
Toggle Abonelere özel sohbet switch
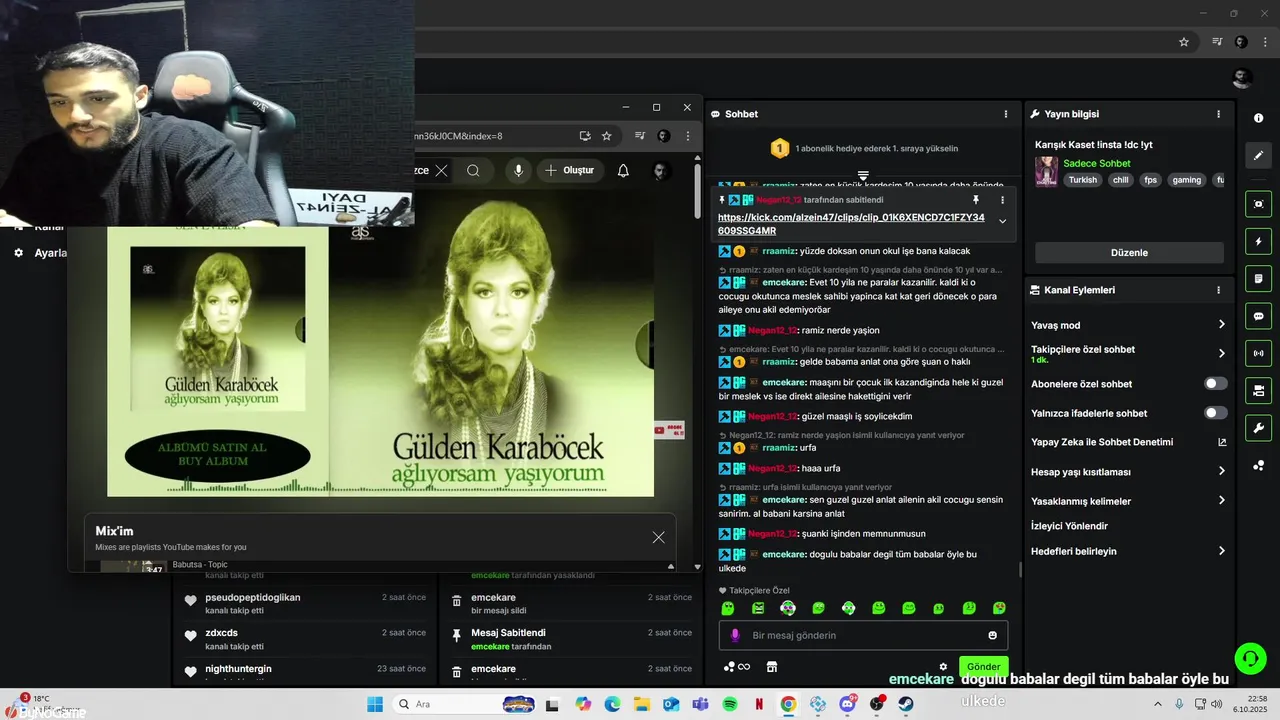[x=1215, y=384]
